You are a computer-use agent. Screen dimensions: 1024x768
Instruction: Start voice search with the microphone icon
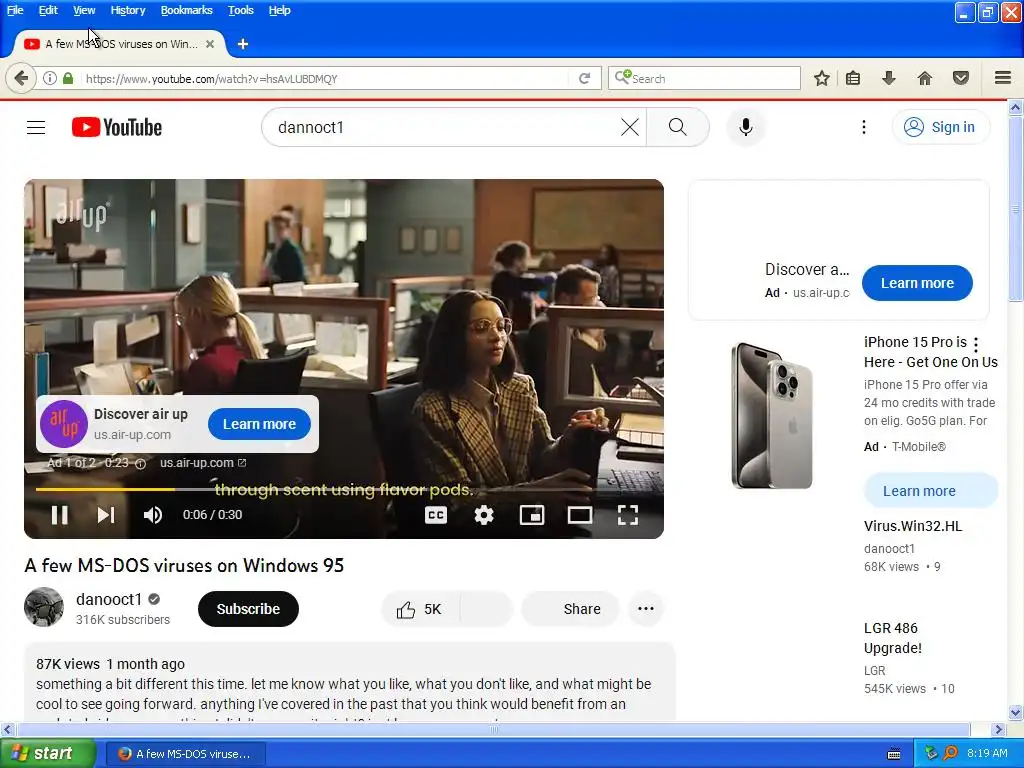point(746,127)
